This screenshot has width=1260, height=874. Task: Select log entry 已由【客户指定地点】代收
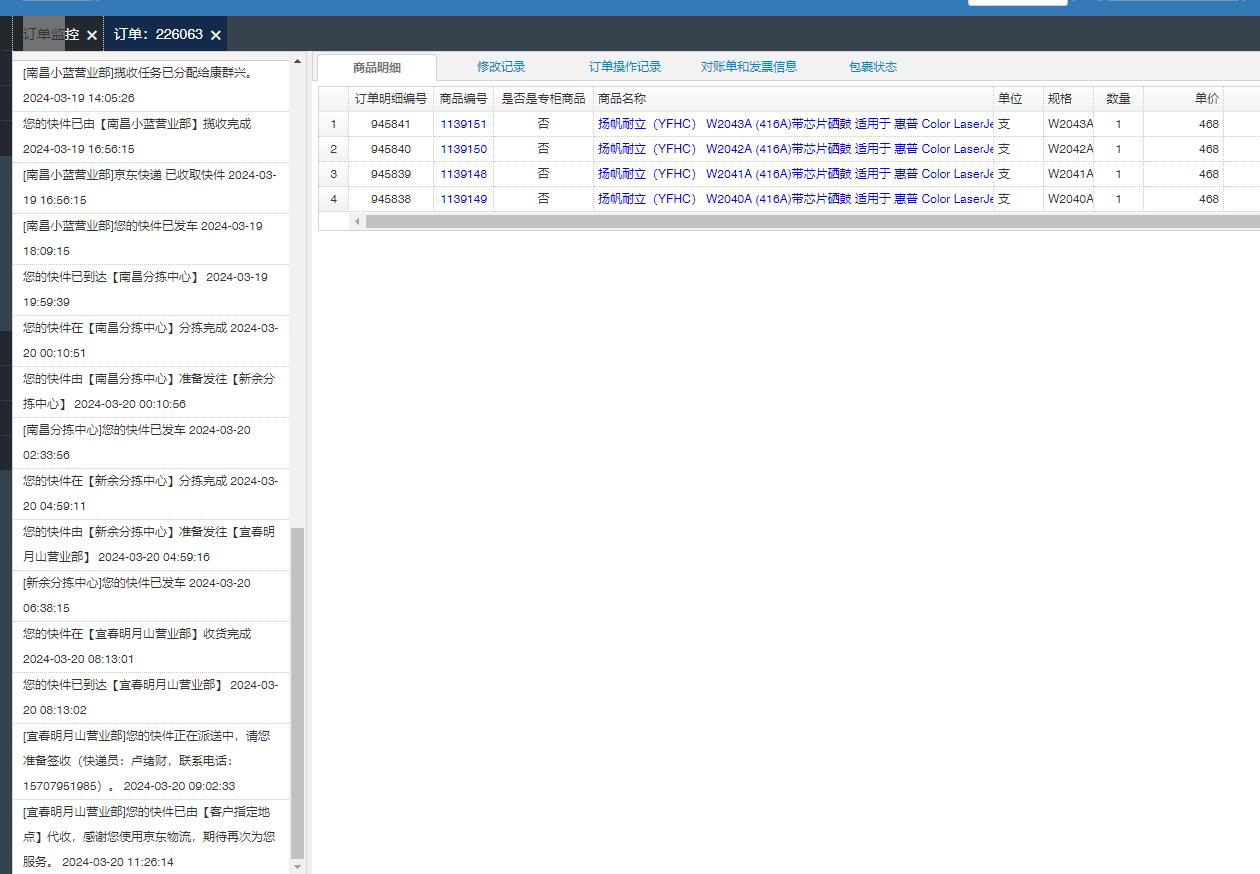[x=151, y=837]
